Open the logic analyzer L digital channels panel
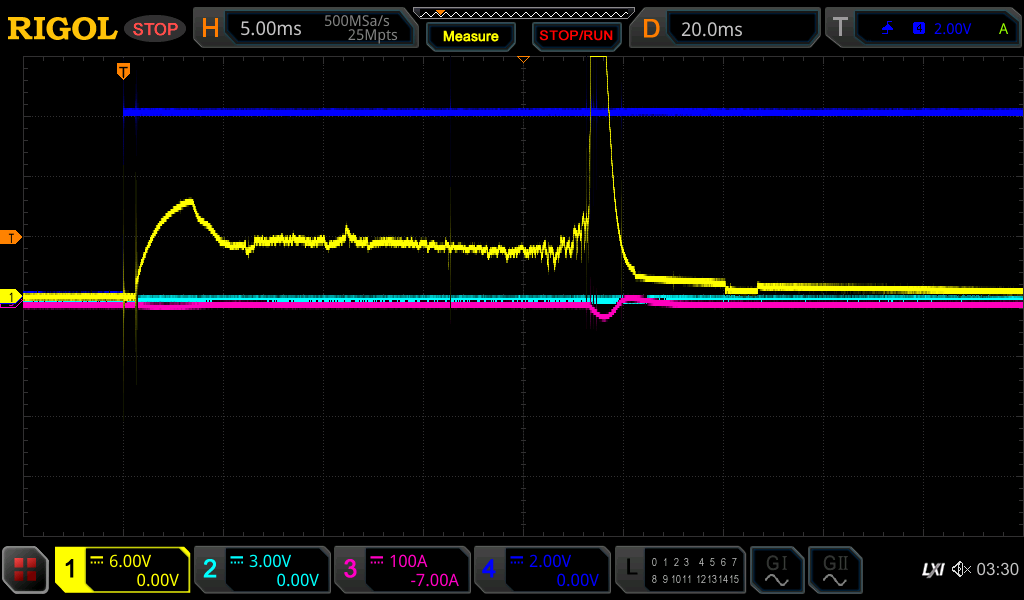 pos(679,570)
